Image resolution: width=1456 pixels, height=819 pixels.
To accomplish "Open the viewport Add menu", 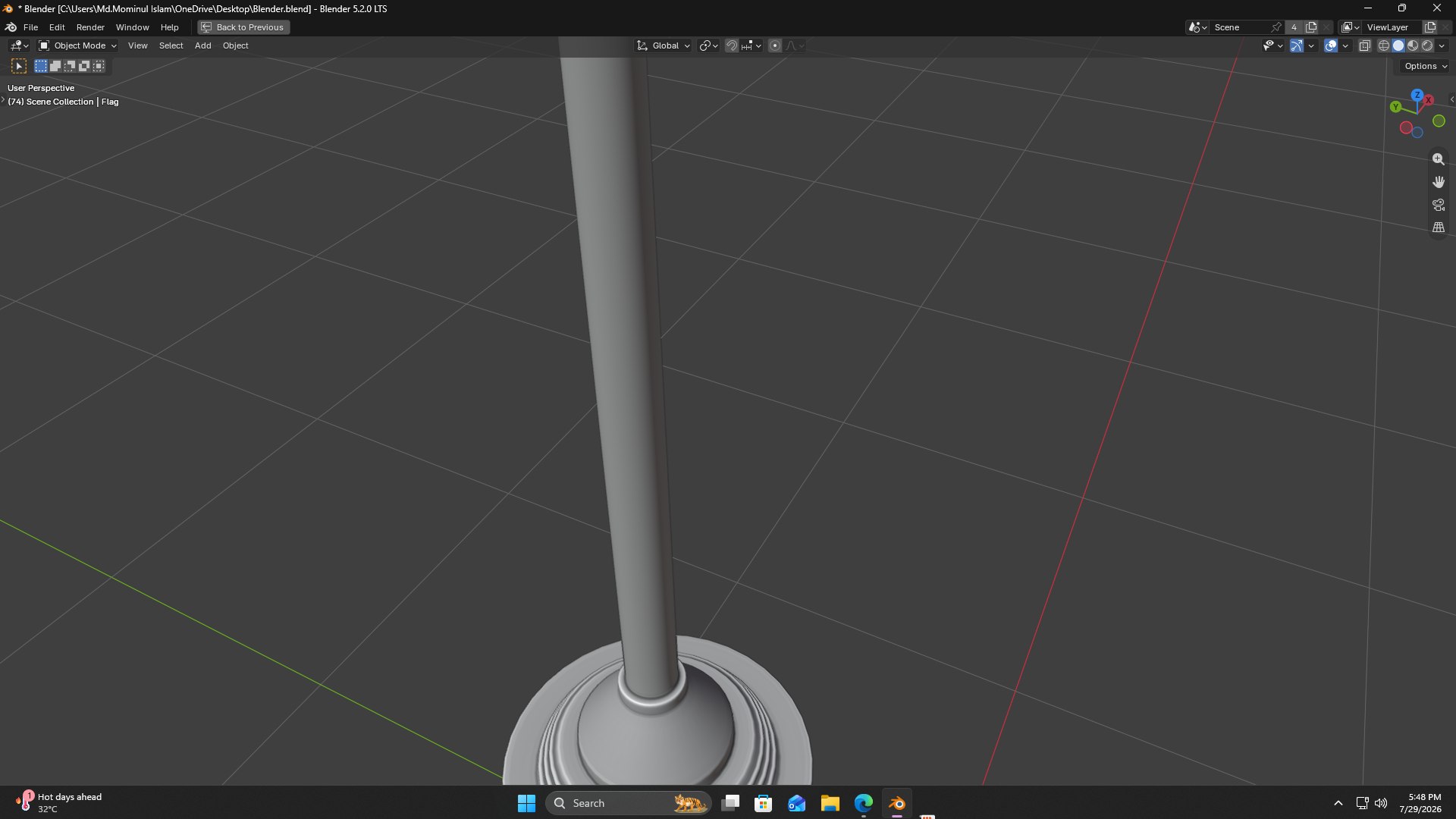I will click(x=202, y=45).
